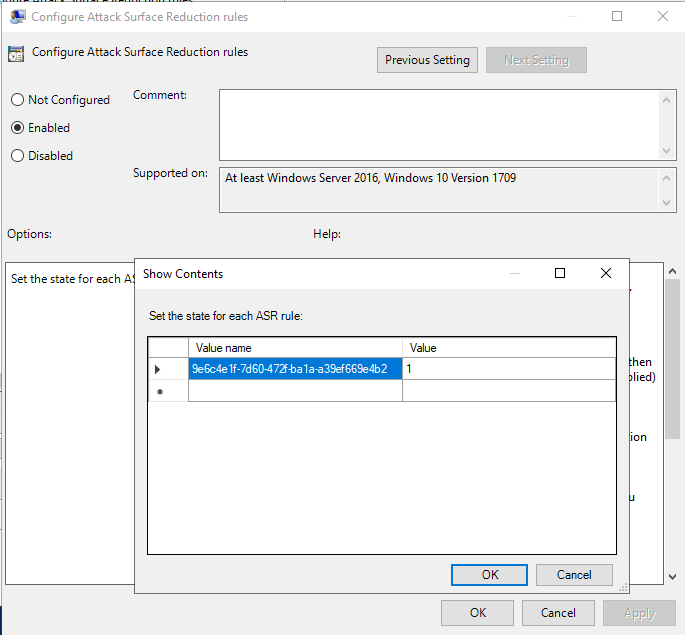
Task: Click the new row asterisk marker
Action: click(158, 392)
